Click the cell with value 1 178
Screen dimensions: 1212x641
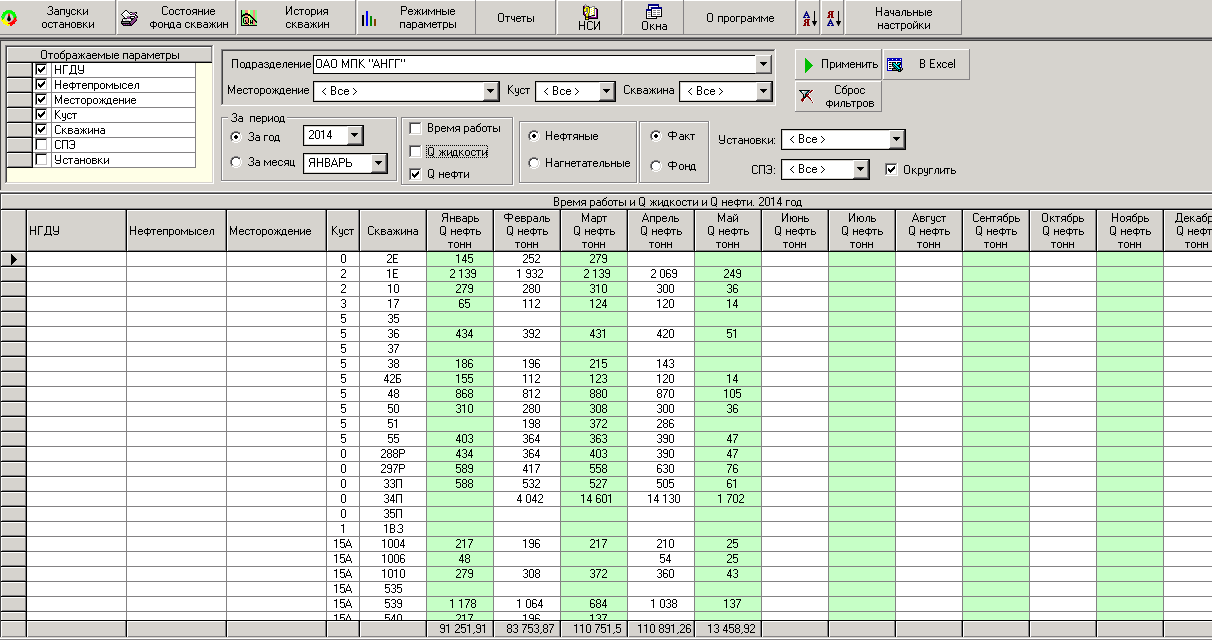tap(459, 604)
